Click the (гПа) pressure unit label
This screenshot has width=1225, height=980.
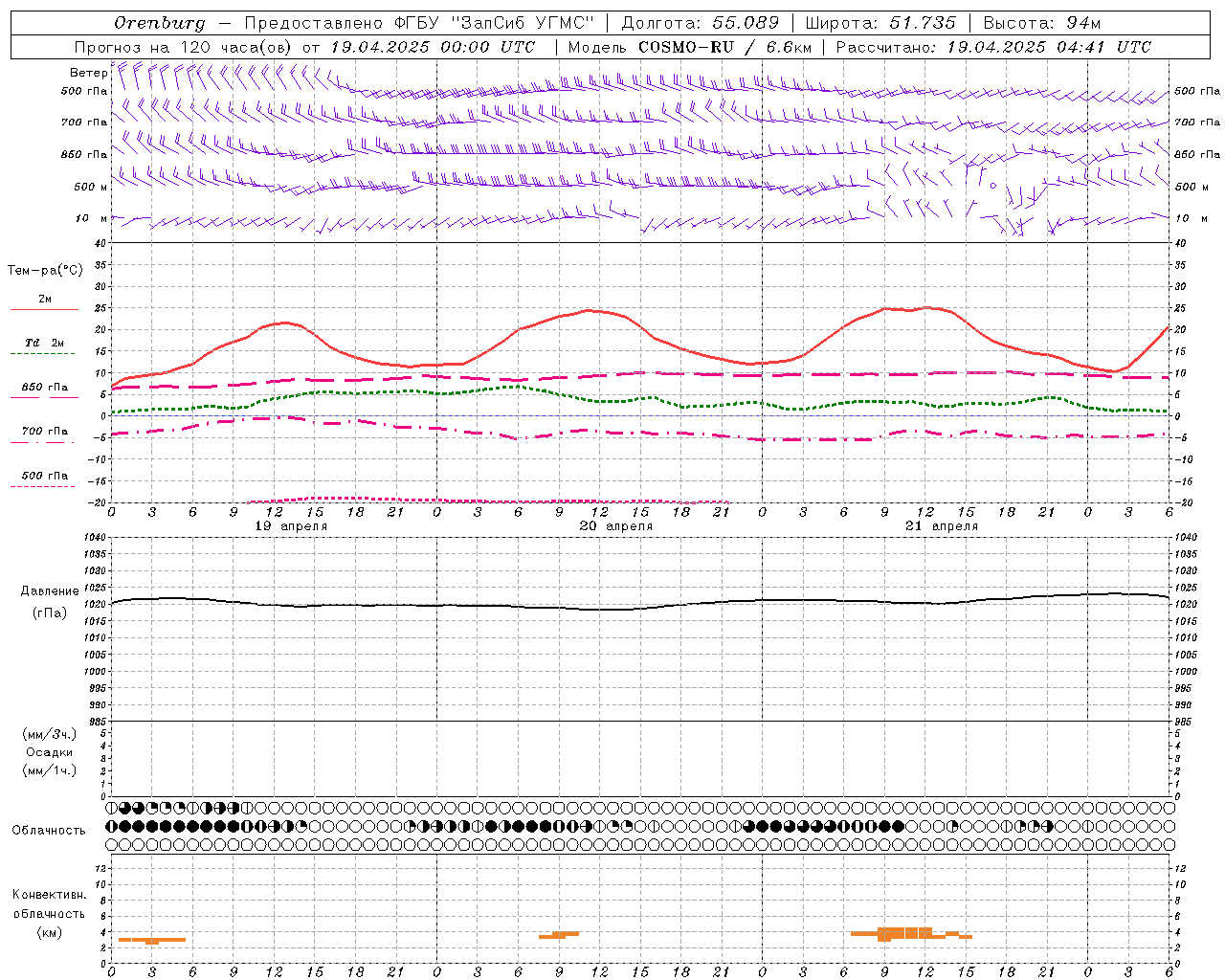[x=50, y=612]
